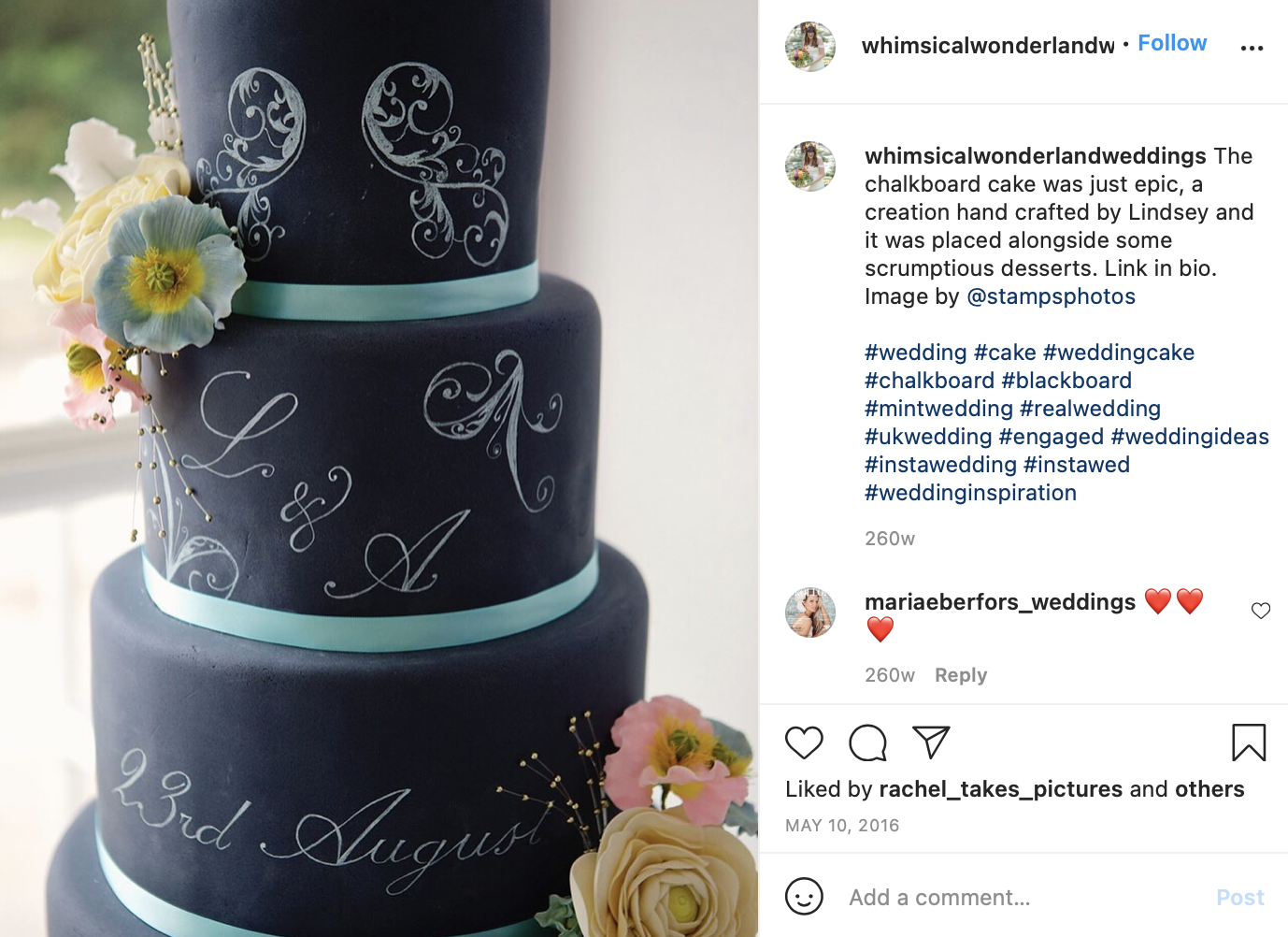Visit the #weddinginspiration hashtag page
This screenshot has width=1288, height=937.
[970, 493]
